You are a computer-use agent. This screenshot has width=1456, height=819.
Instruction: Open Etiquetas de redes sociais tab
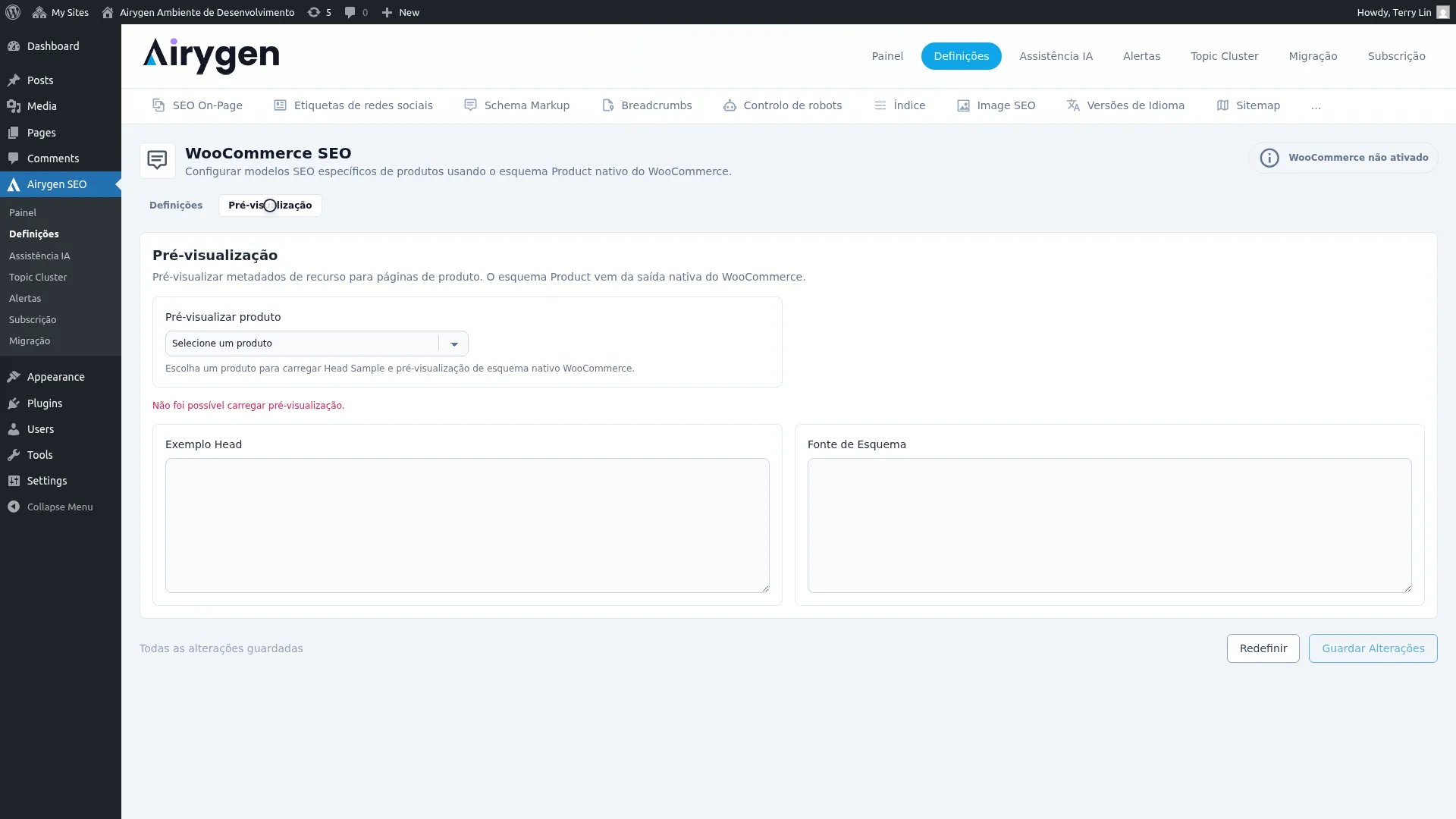coord(353,105)
